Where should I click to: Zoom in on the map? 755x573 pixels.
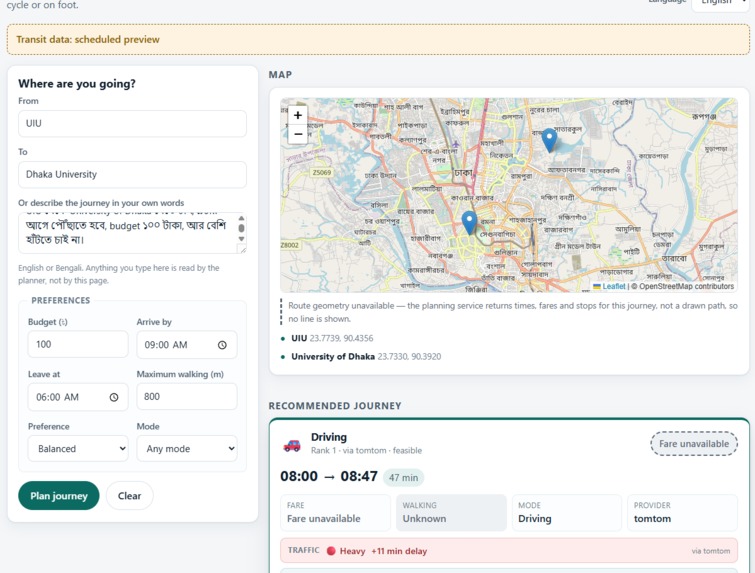[298, 115]
